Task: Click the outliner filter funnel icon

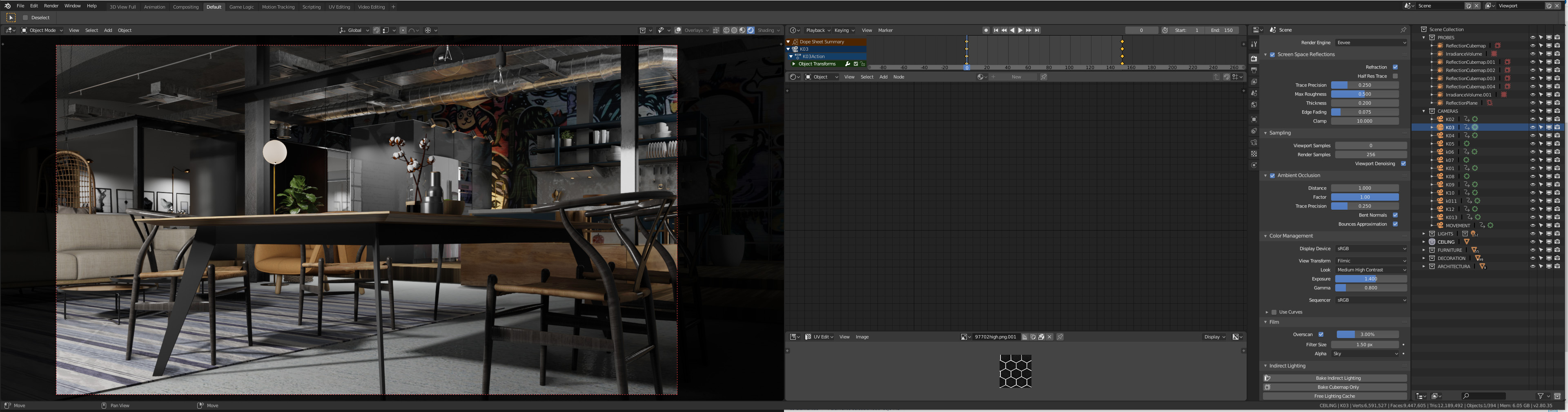Action: (1541, 396)
